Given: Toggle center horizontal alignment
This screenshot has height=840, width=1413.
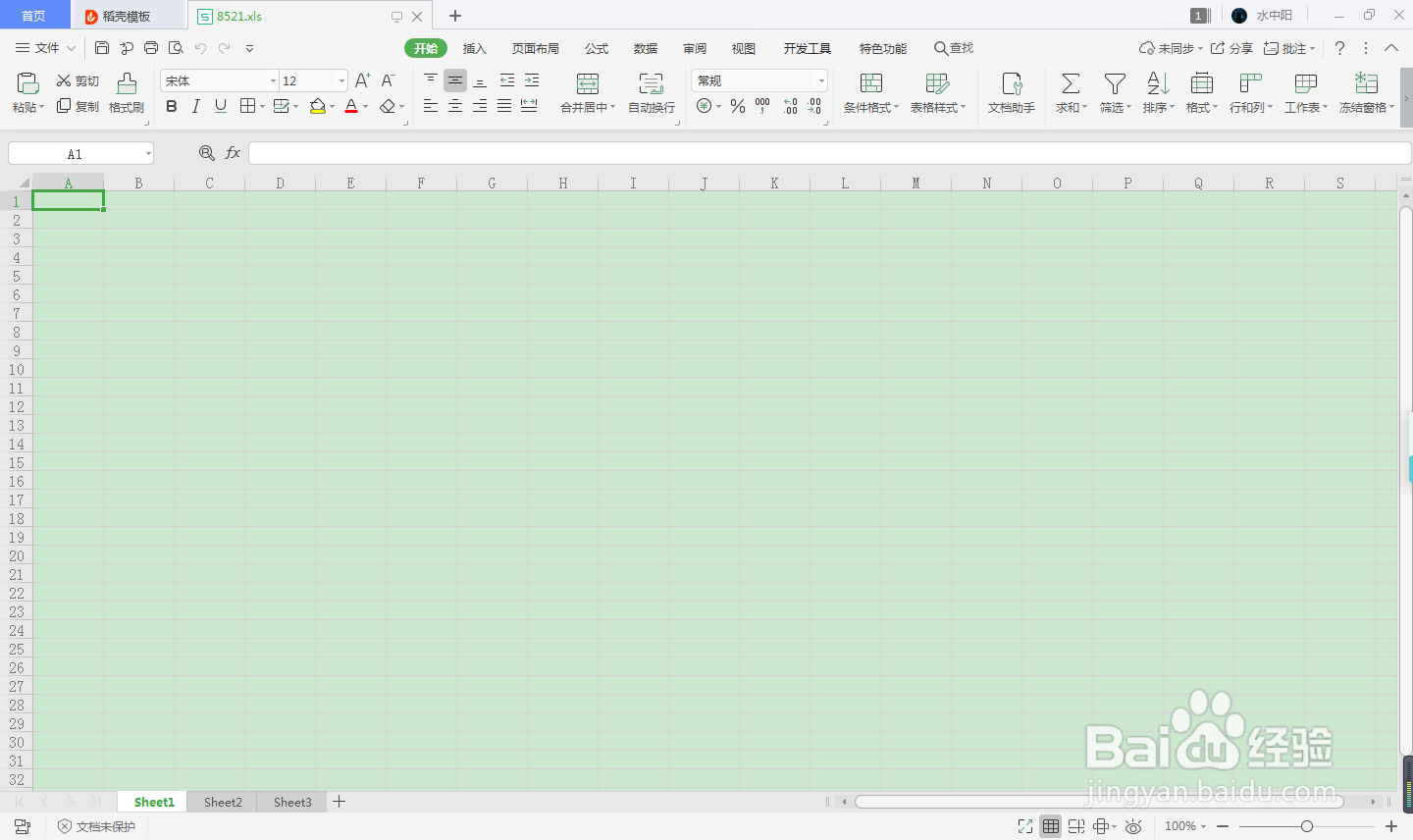Looking at the screenshot, I should [455, 106].
